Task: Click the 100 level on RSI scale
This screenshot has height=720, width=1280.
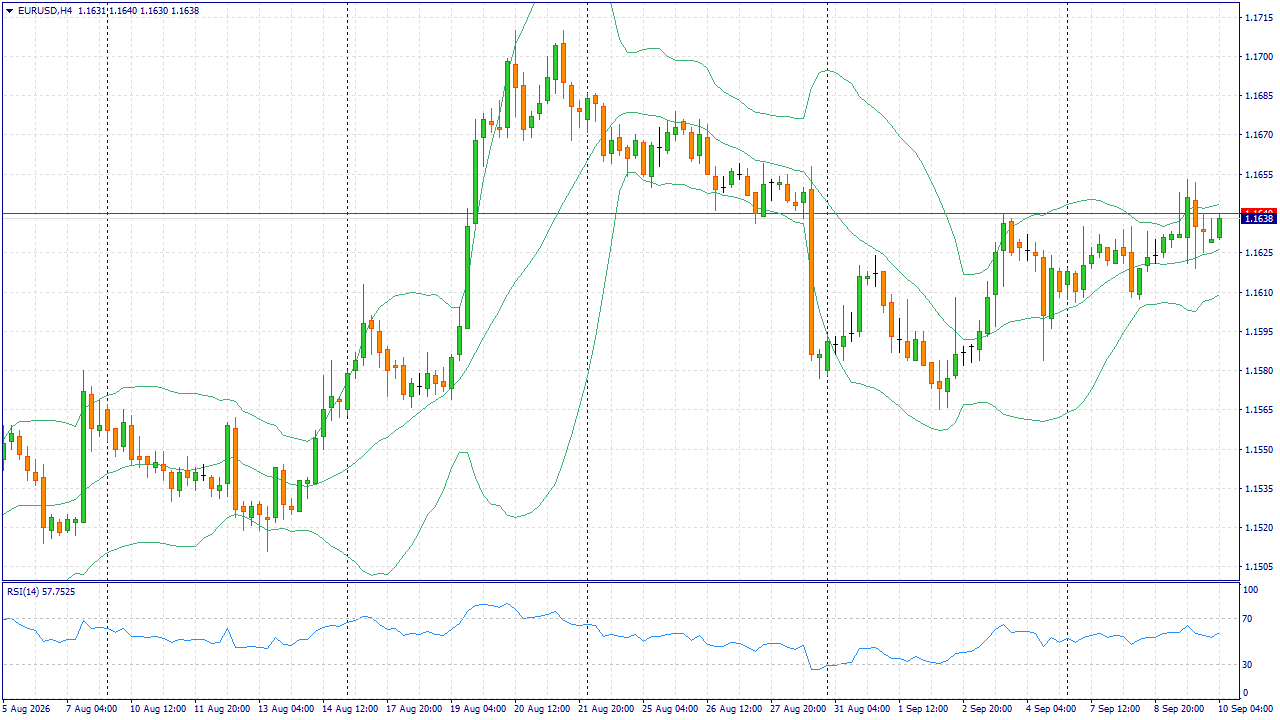Action: tap(1249, 591)
